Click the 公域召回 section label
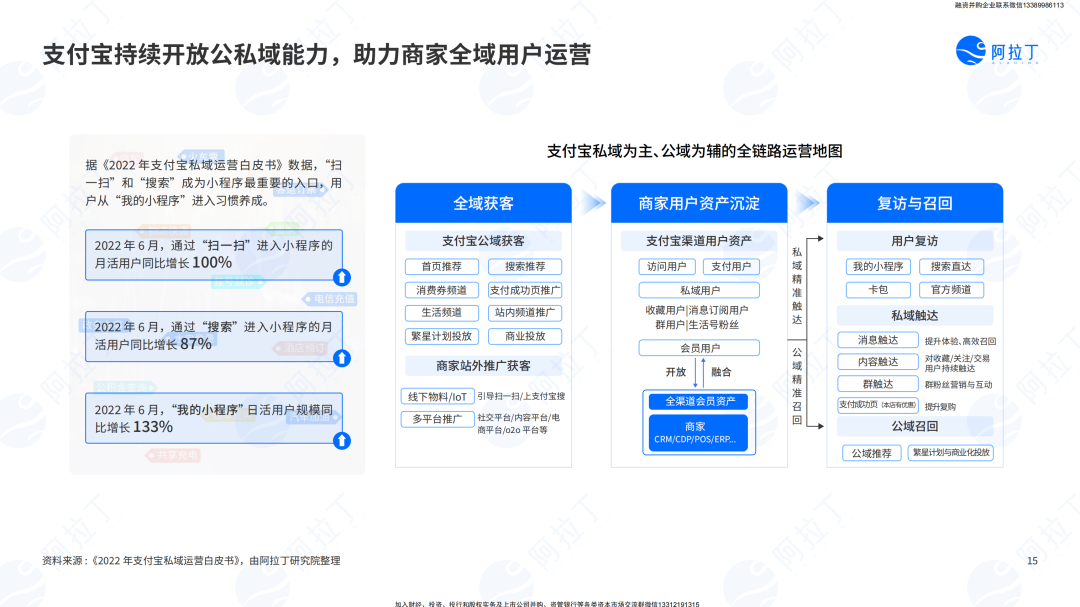The image size is (1080, 607). click(915, 426)
